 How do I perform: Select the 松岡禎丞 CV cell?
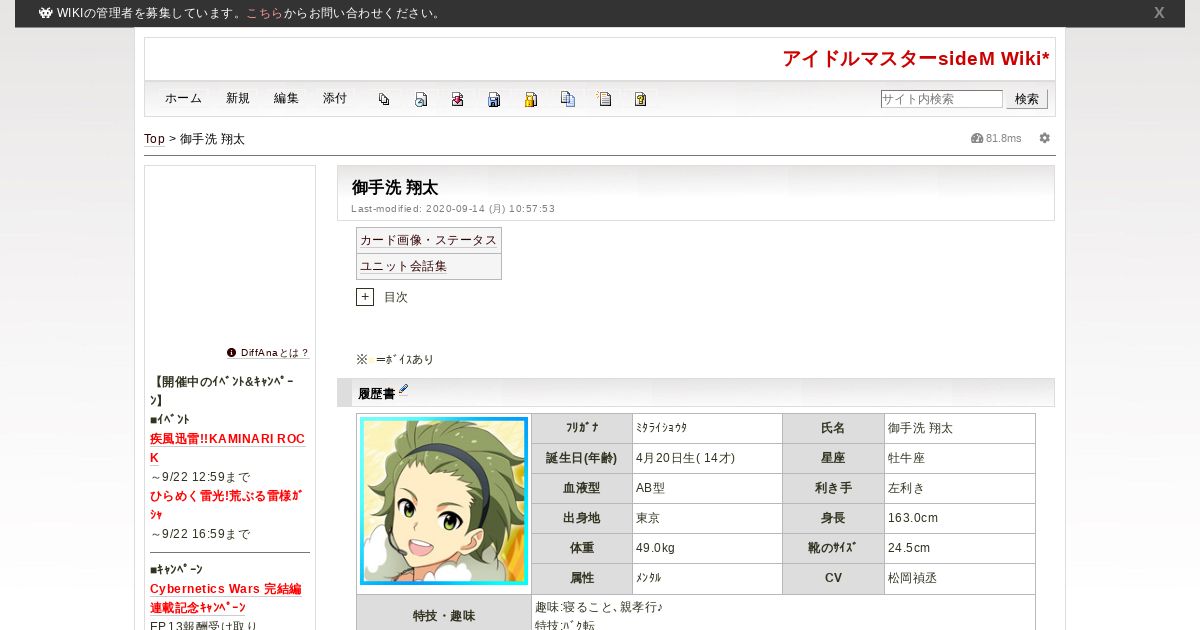point(960,578)
